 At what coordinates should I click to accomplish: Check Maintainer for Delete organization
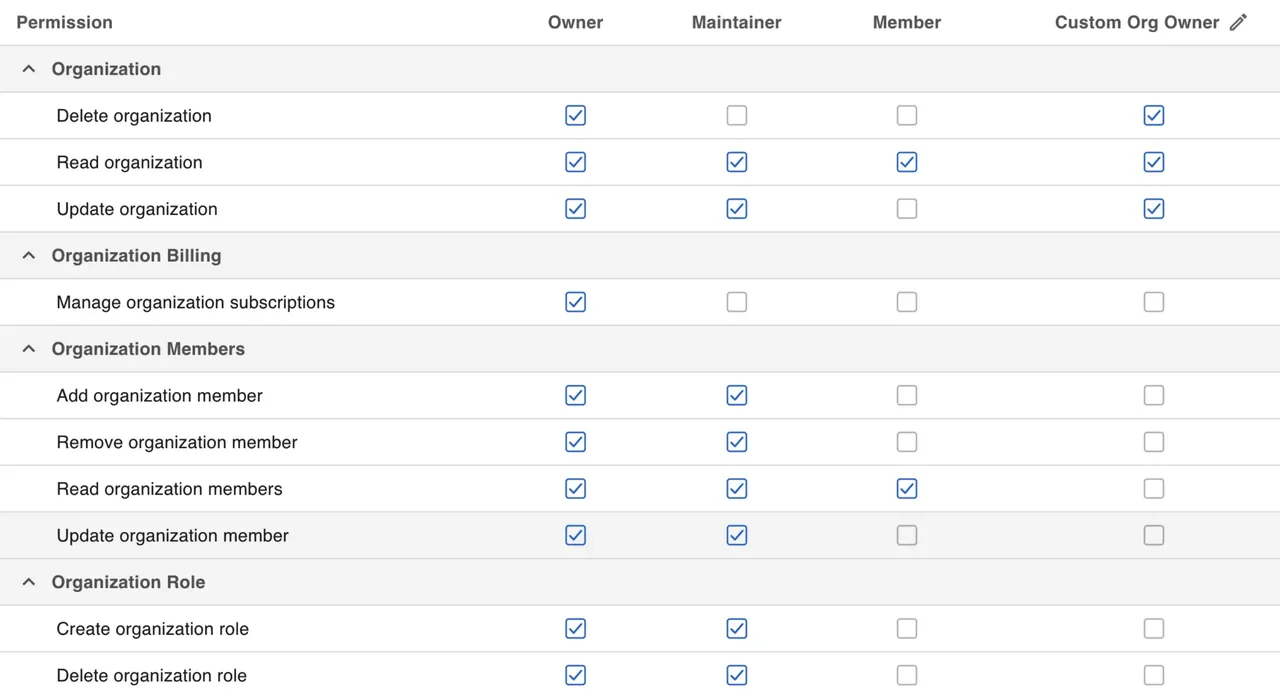pyautogui.click(x=737, y=116)
